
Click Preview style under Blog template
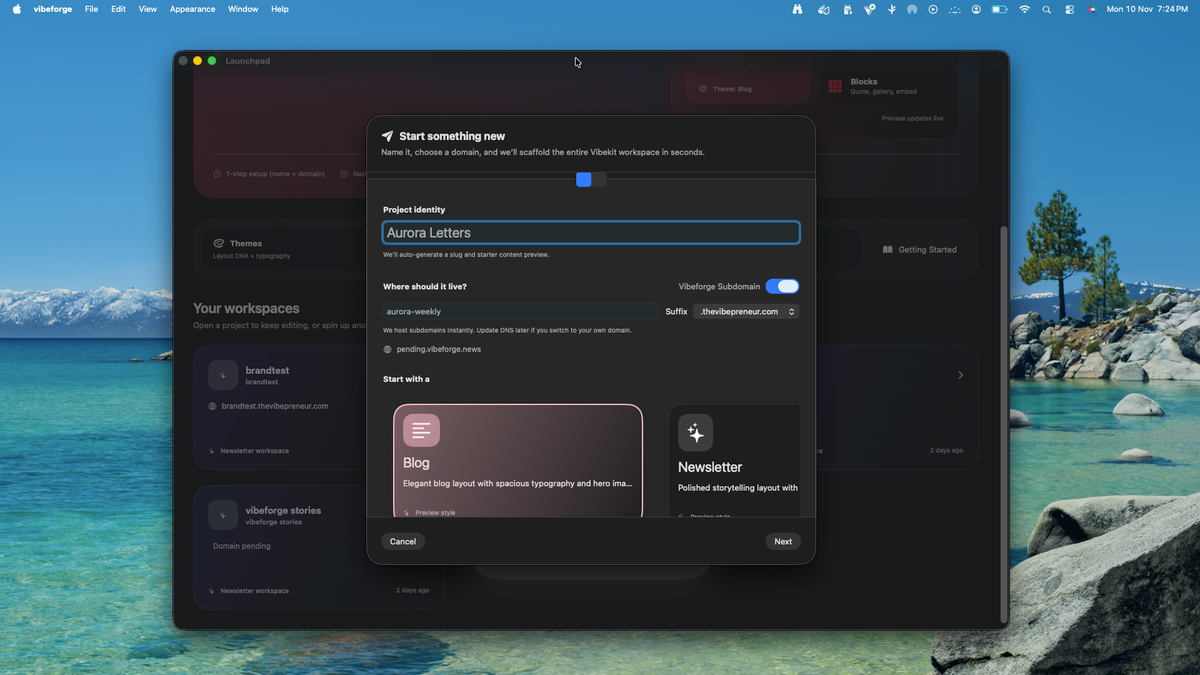coord(435,513)
